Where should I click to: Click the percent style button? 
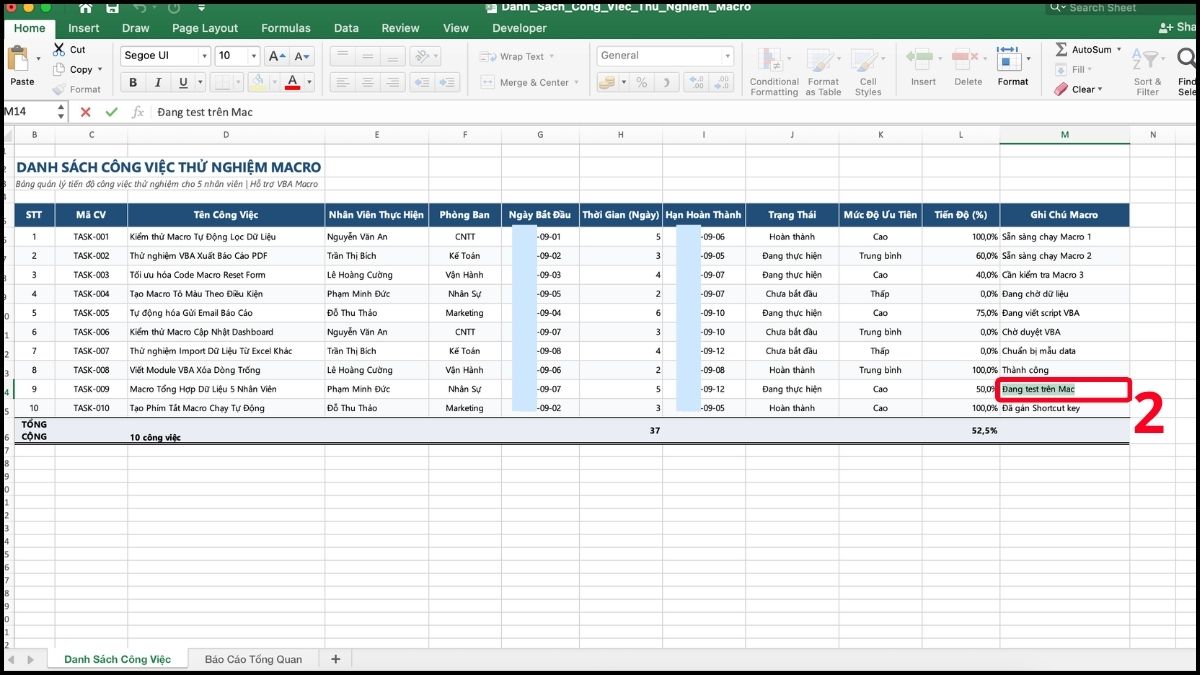pyautogui.click(x=641, y=83)
